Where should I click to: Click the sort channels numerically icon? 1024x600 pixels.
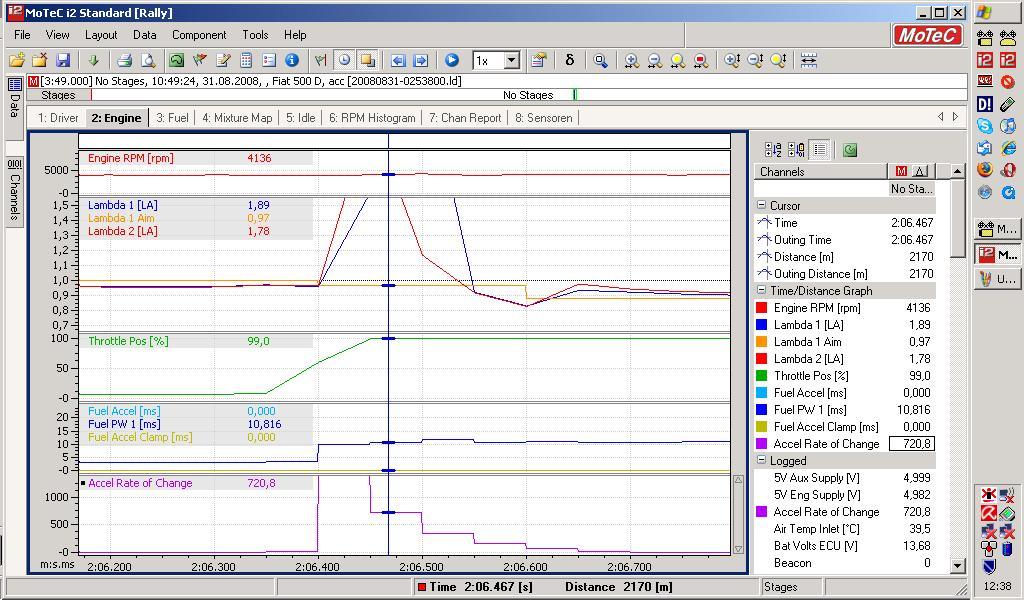point(796,150)
